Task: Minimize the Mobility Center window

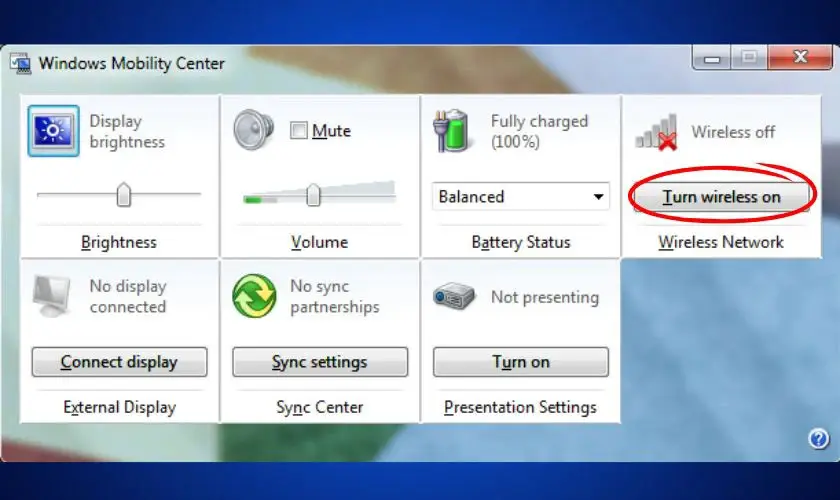Action: [711, 57]
